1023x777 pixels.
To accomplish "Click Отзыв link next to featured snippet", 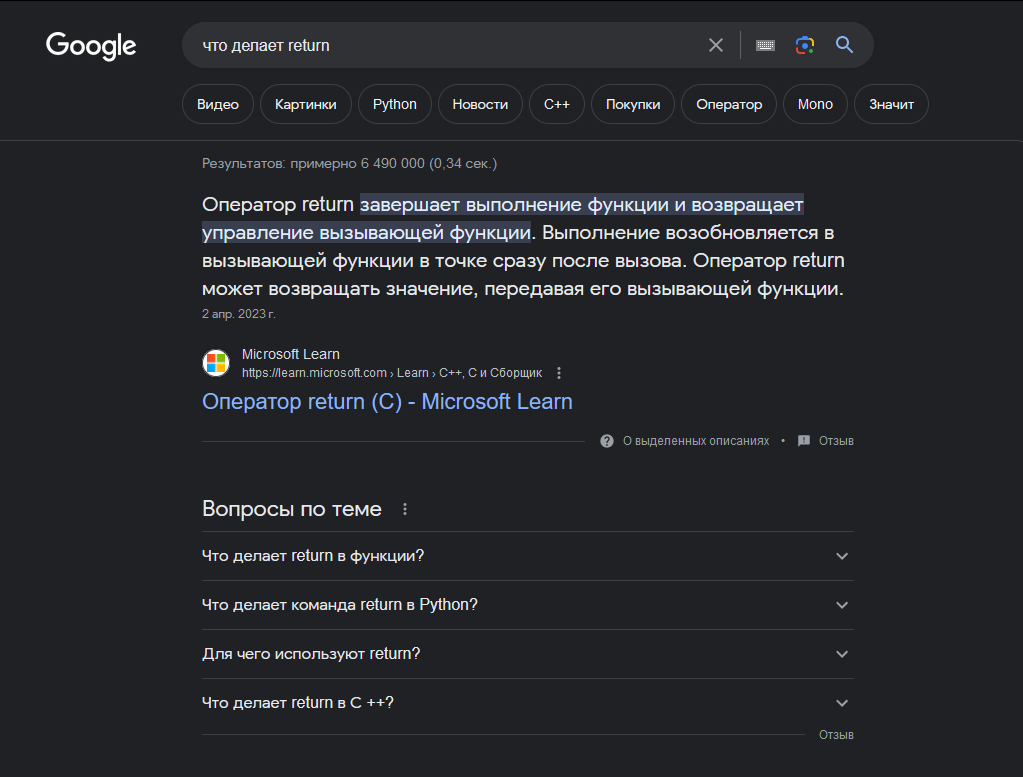I will point(836,441).
